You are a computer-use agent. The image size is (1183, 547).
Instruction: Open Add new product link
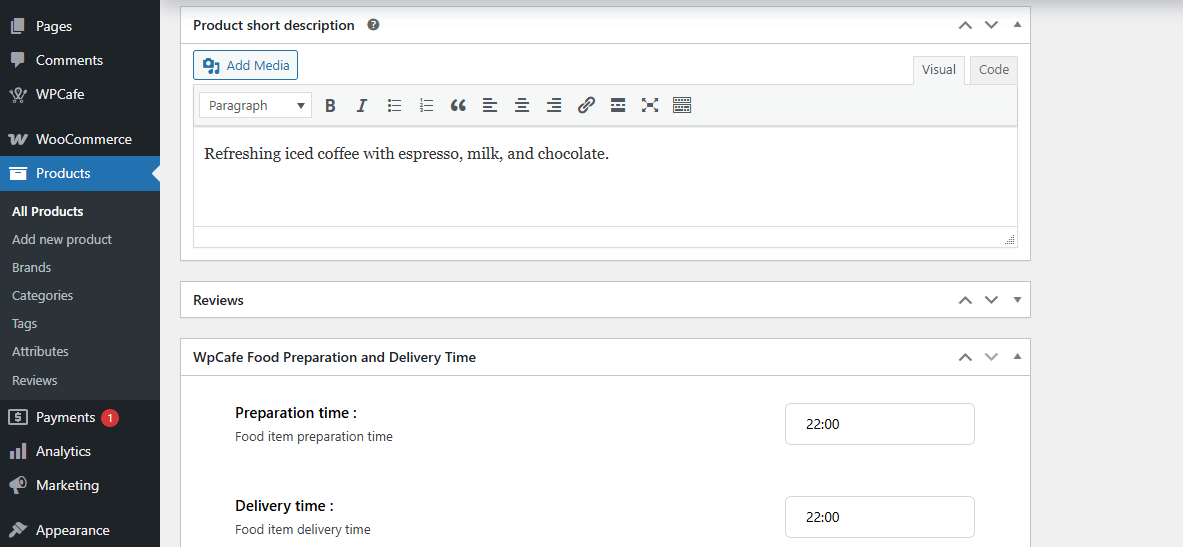click(x=62, y=240)
